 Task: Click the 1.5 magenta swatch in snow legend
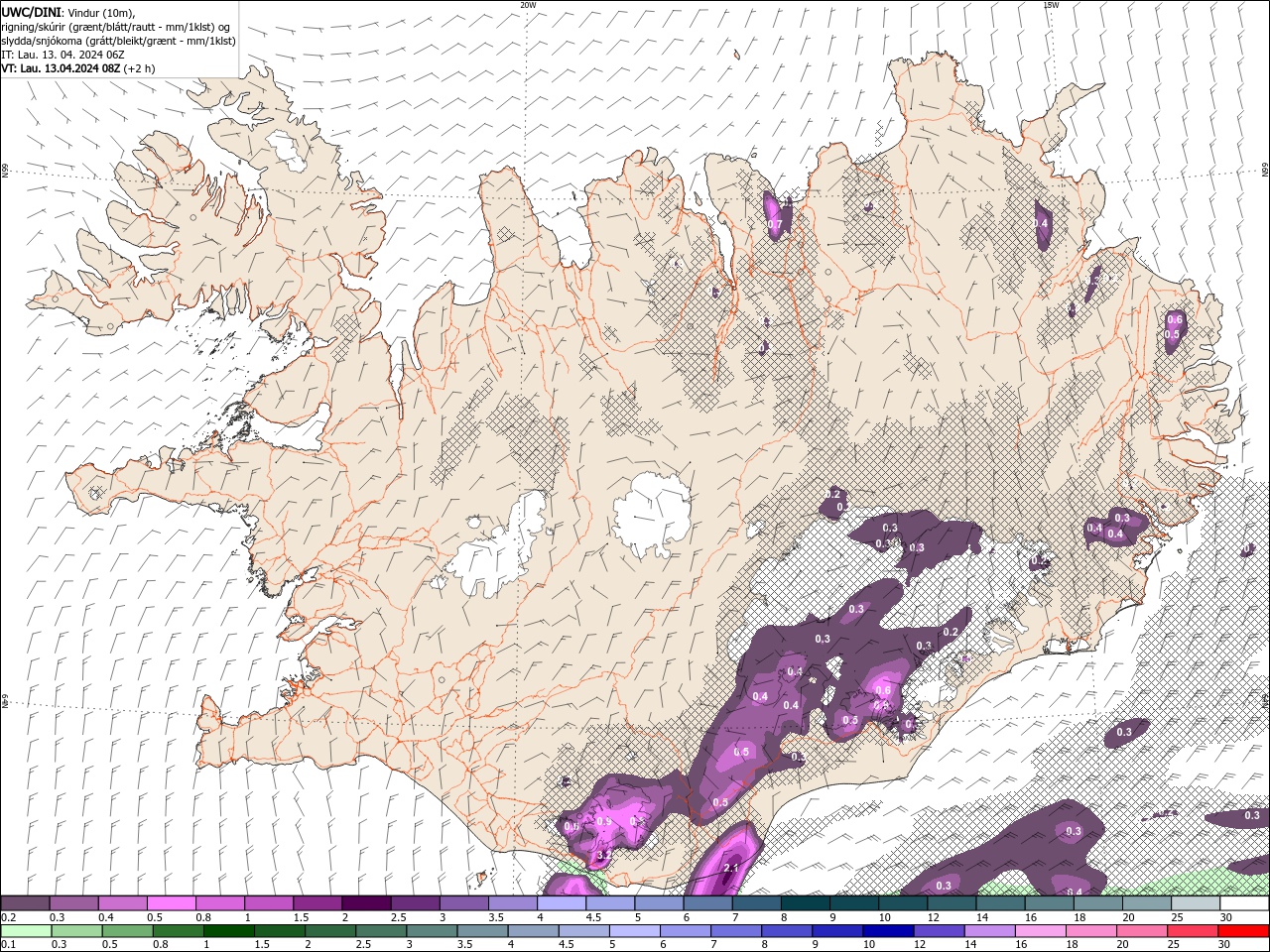317,902
